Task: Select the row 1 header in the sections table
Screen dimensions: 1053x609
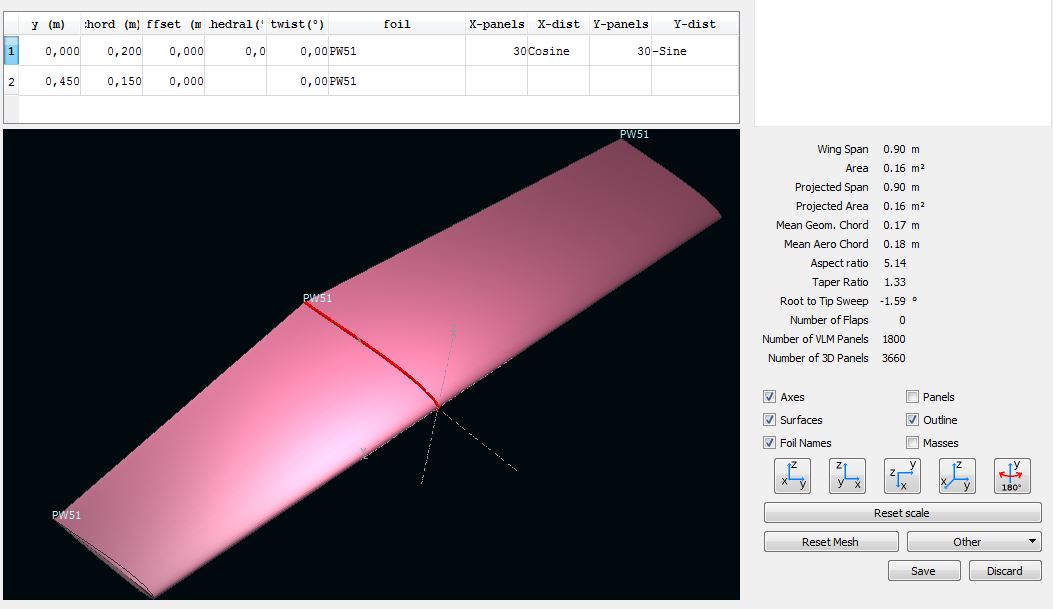Action: (11, 51)
